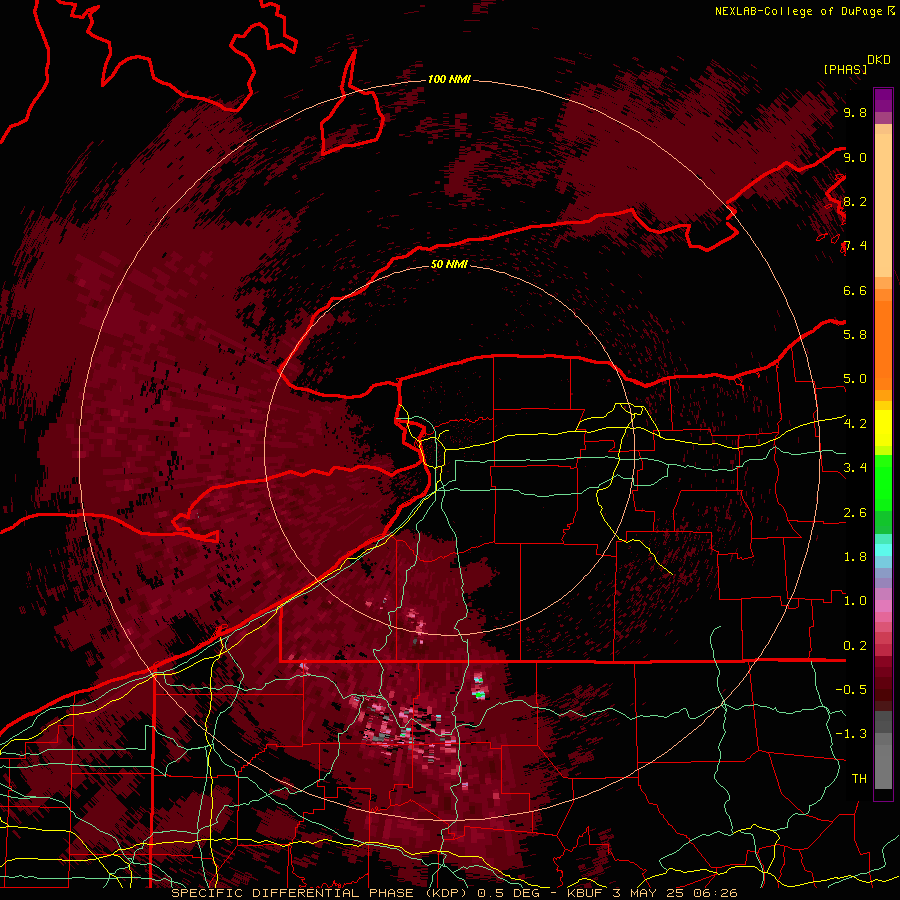Click the bright green high-KDP pixel on the map

[480, 695]
